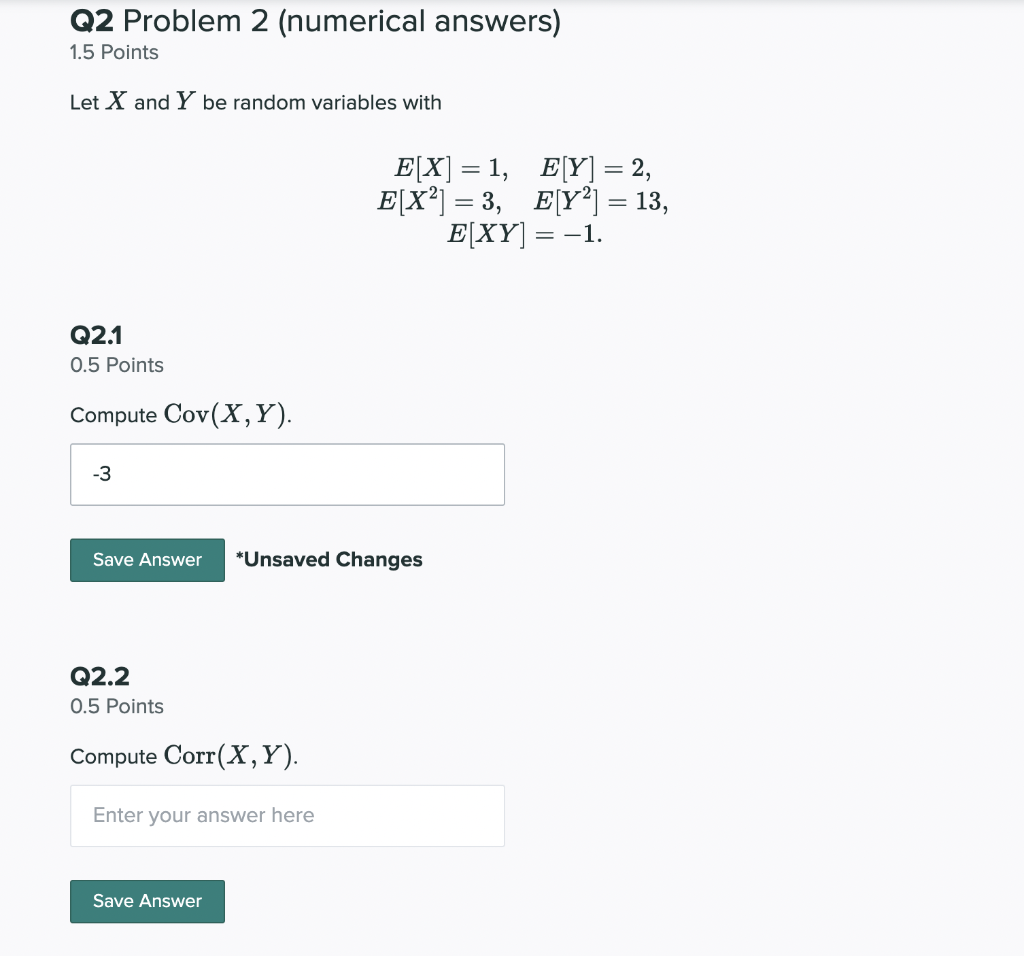
Task: Click '0.5 Points' below Q2.1
Action: [117, 365]
